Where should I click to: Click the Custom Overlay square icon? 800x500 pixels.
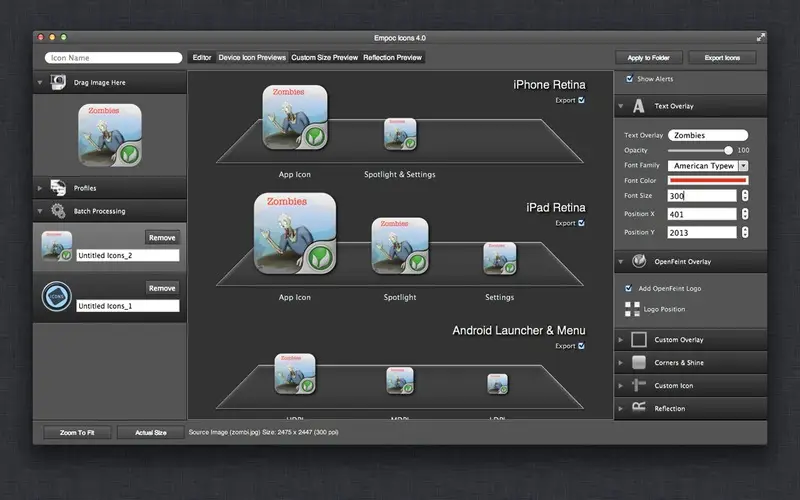639,339
